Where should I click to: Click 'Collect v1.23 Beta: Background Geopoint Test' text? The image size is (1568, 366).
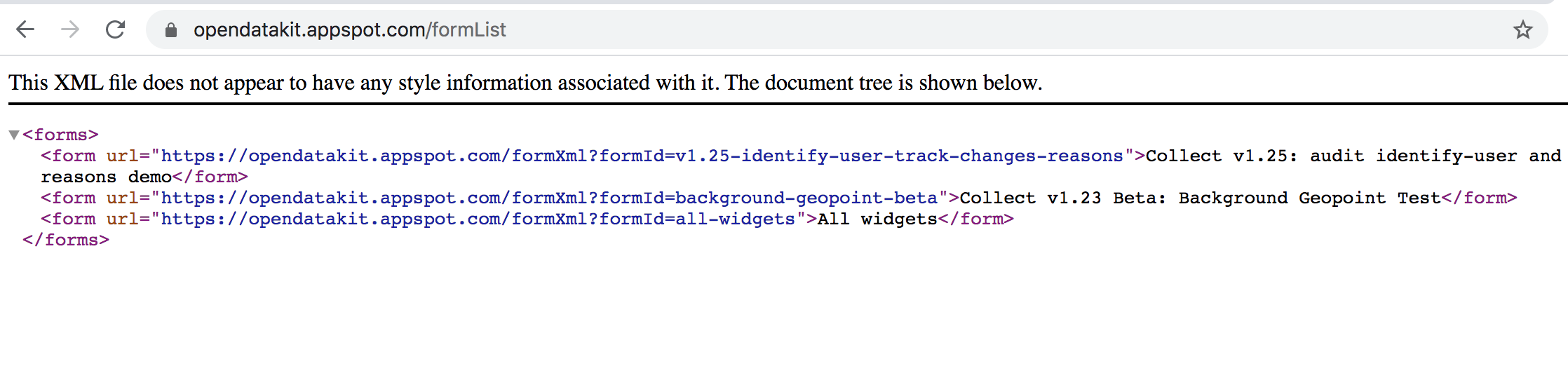[x=1201, y=198]
